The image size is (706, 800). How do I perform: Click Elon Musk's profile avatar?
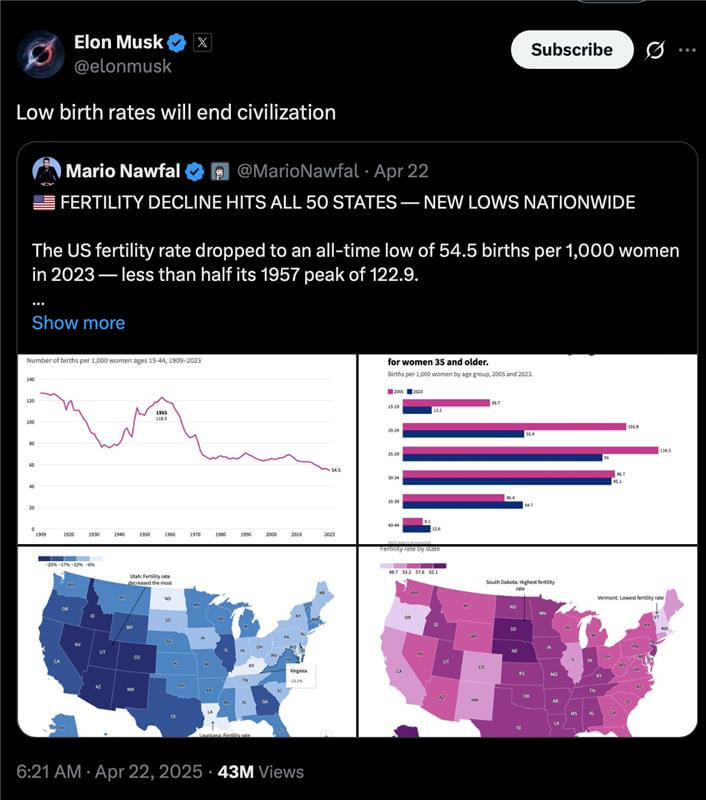click(x=42, y=53)
